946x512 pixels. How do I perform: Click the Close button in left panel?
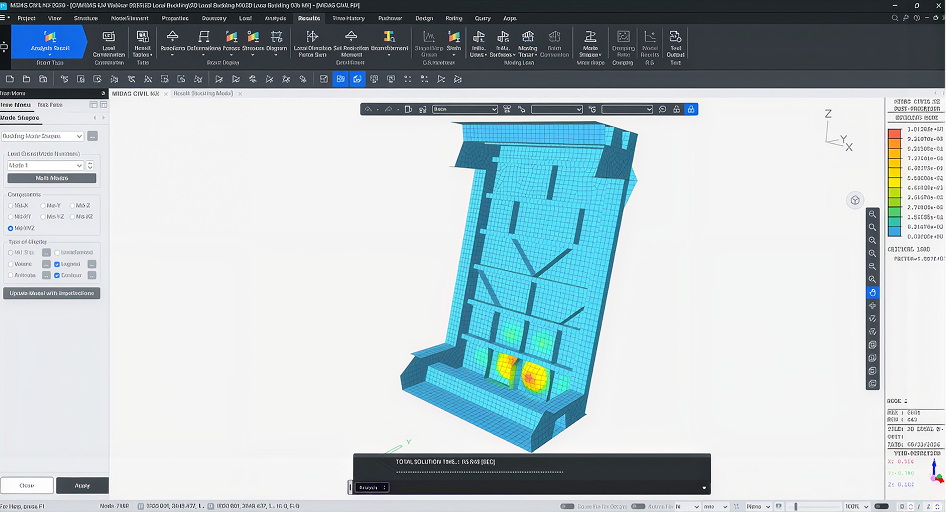[27, 485]
